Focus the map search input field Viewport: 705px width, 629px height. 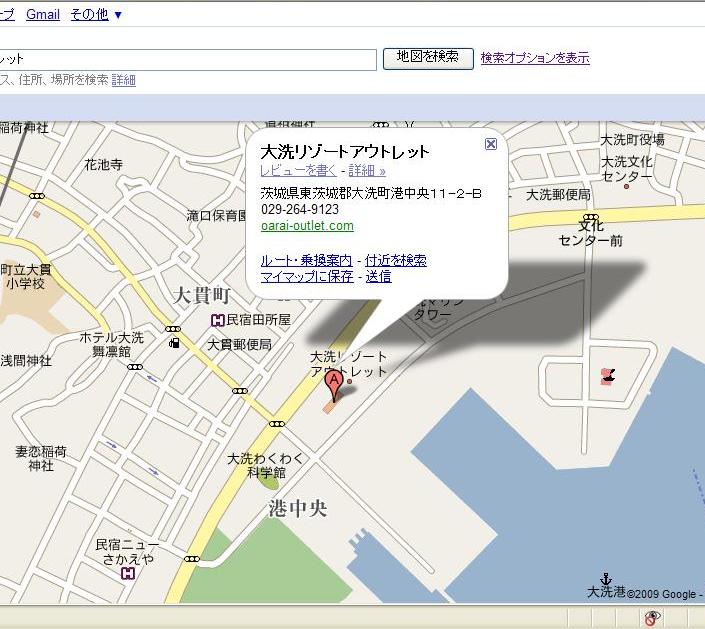(188, 60)
